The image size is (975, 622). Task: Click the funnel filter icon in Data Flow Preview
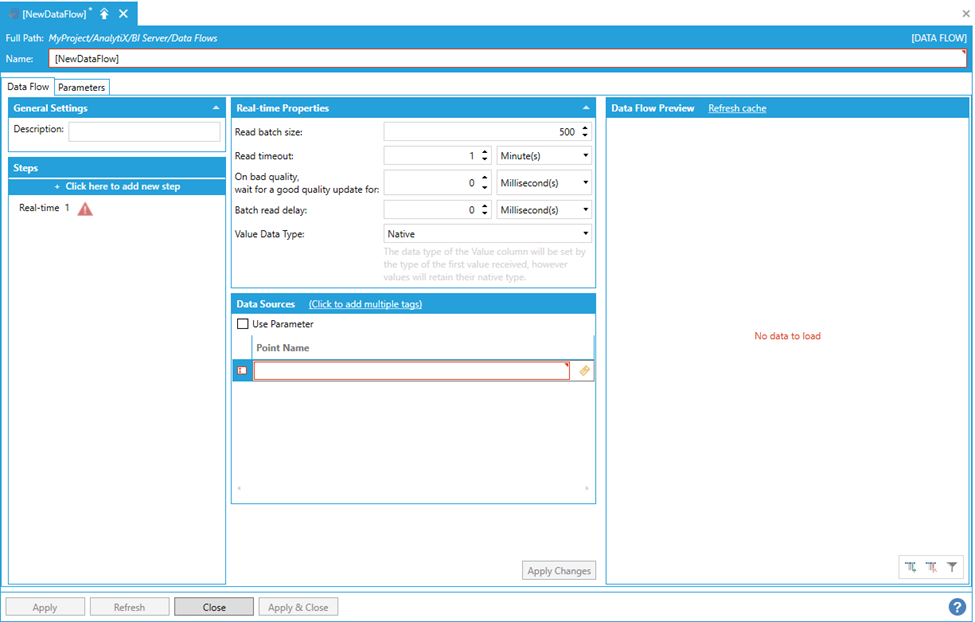pos(952,567)
